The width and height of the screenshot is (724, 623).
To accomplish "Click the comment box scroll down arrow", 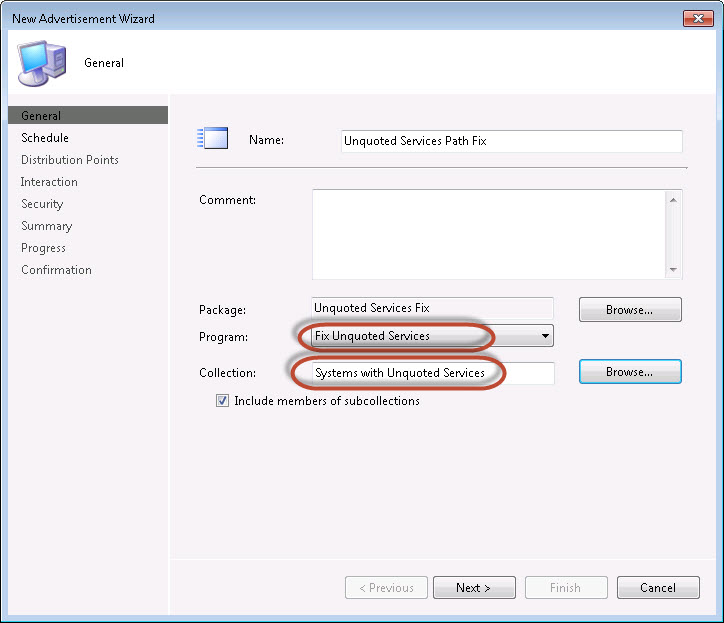I will click(673, 270).
